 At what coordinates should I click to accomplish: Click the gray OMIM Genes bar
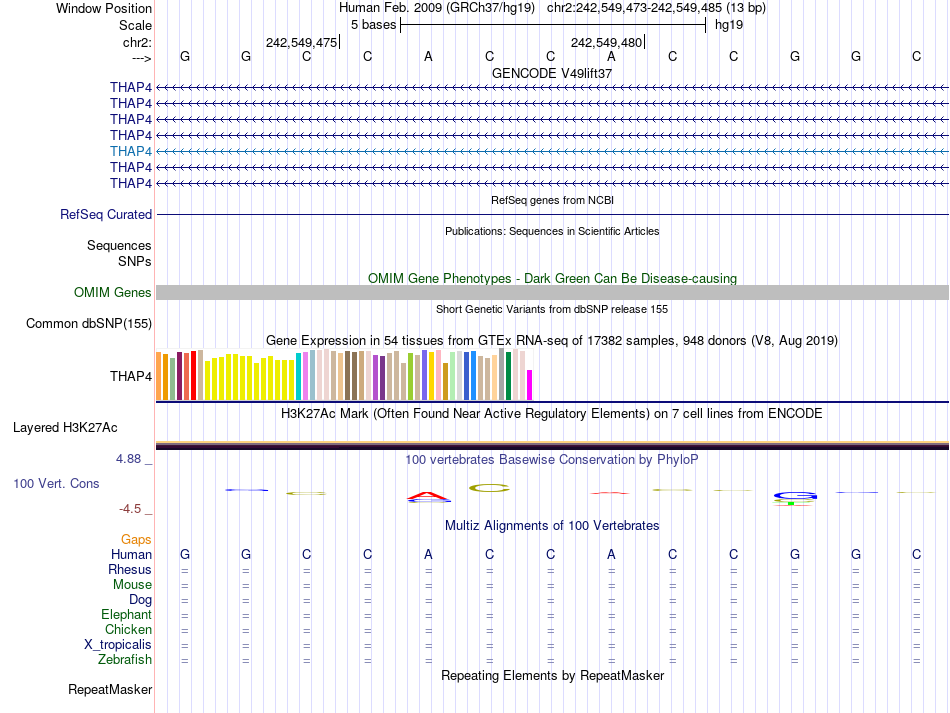point(552,293)
